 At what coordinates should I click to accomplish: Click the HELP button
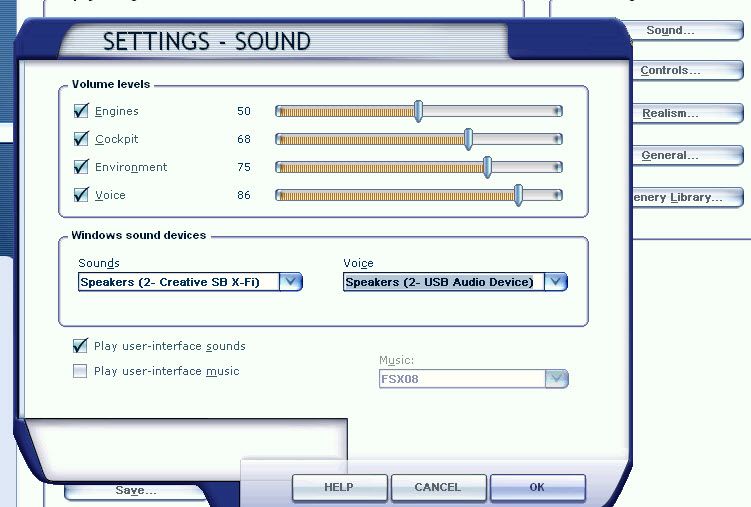[339, 487]
